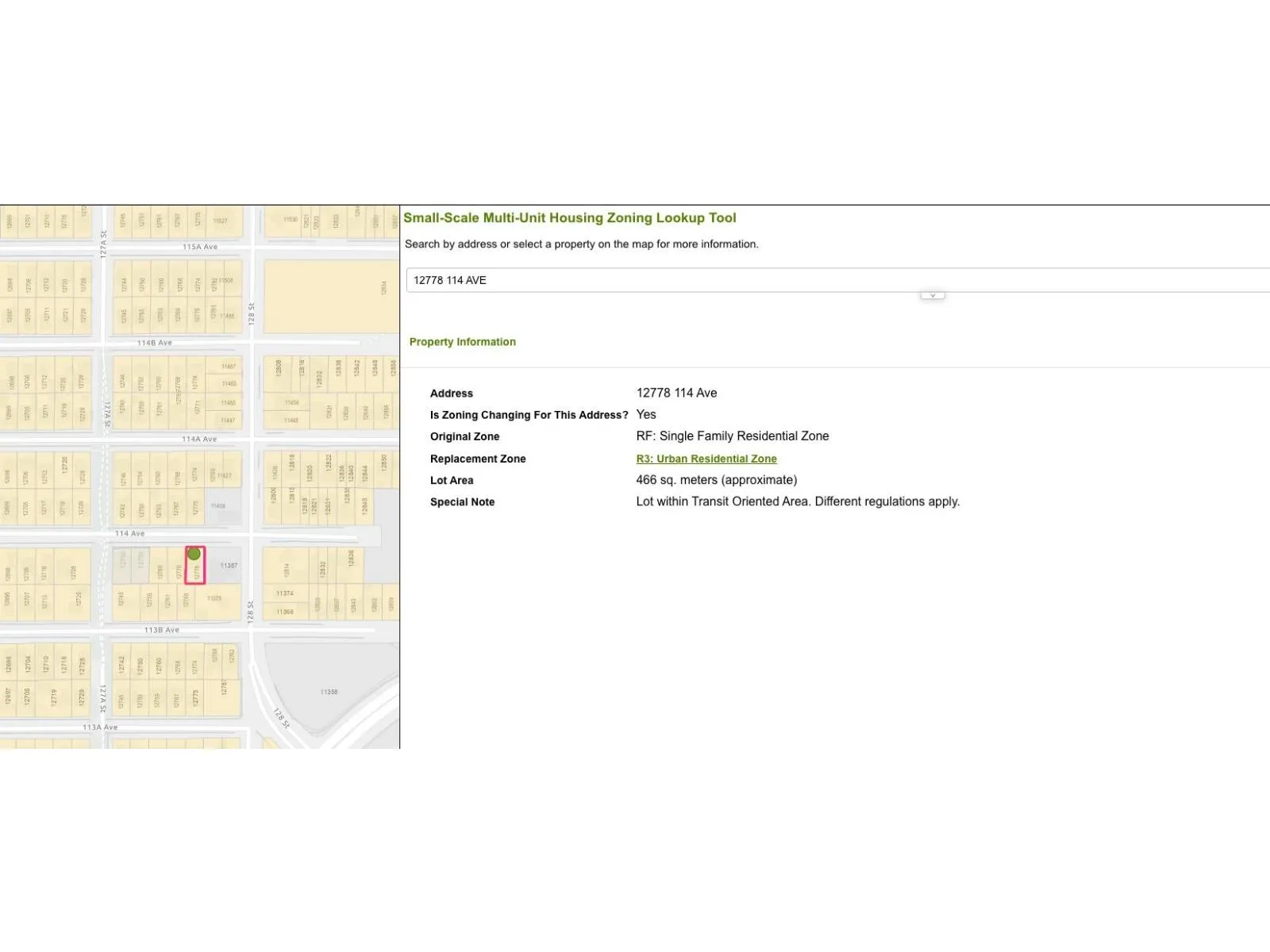Select parcel 11443 near 114A Ave

click(291, 420)
